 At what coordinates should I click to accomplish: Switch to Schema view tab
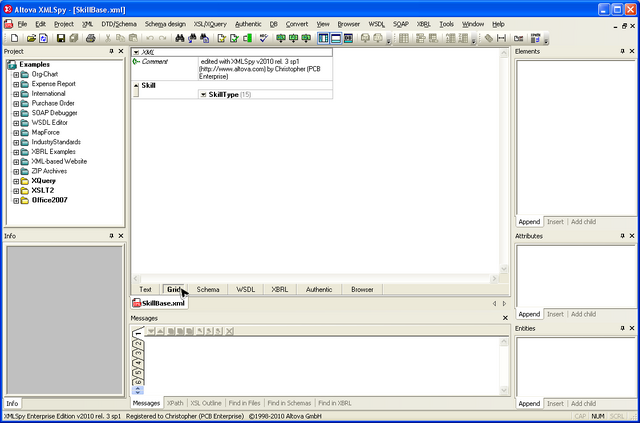coord(208,289)
